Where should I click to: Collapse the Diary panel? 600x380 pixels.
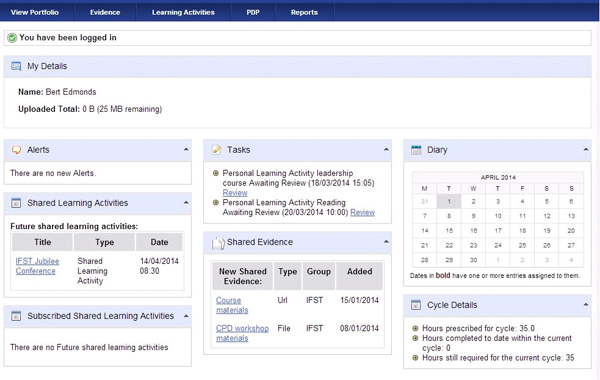tap(586, 149)
